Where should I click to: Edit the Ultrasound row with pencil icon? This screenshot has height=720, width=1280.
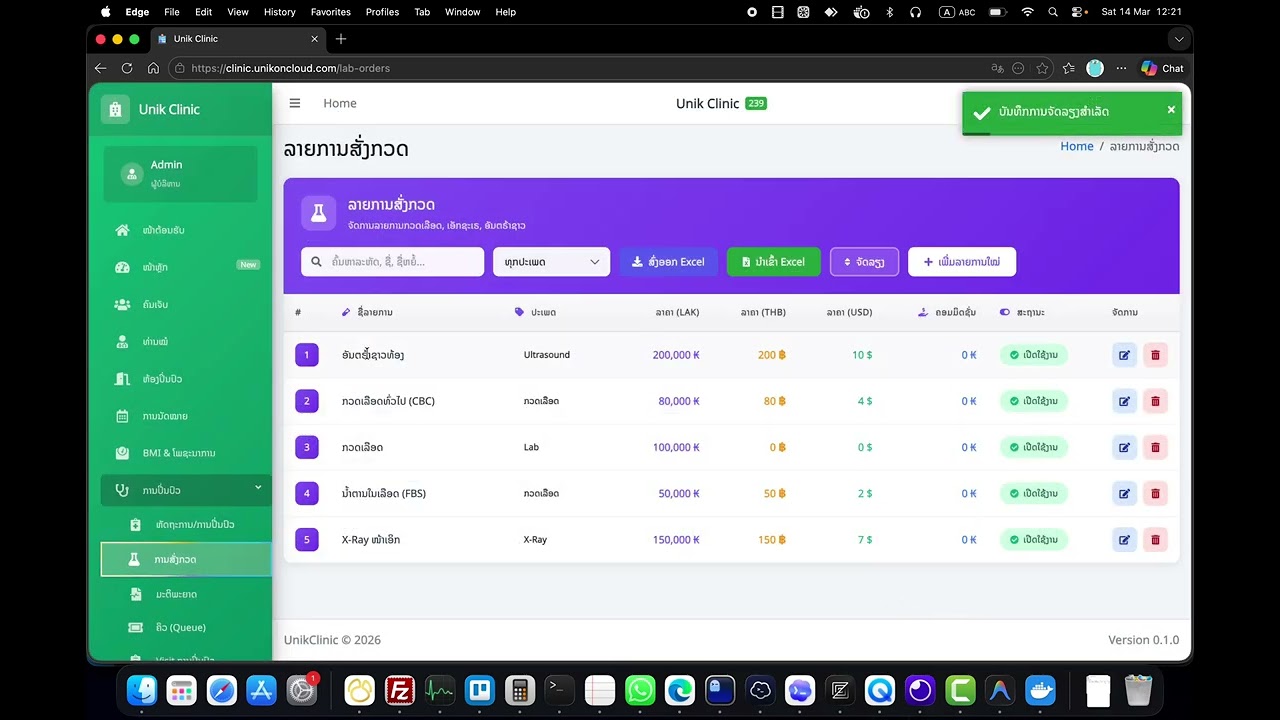tap(1124, 355)
